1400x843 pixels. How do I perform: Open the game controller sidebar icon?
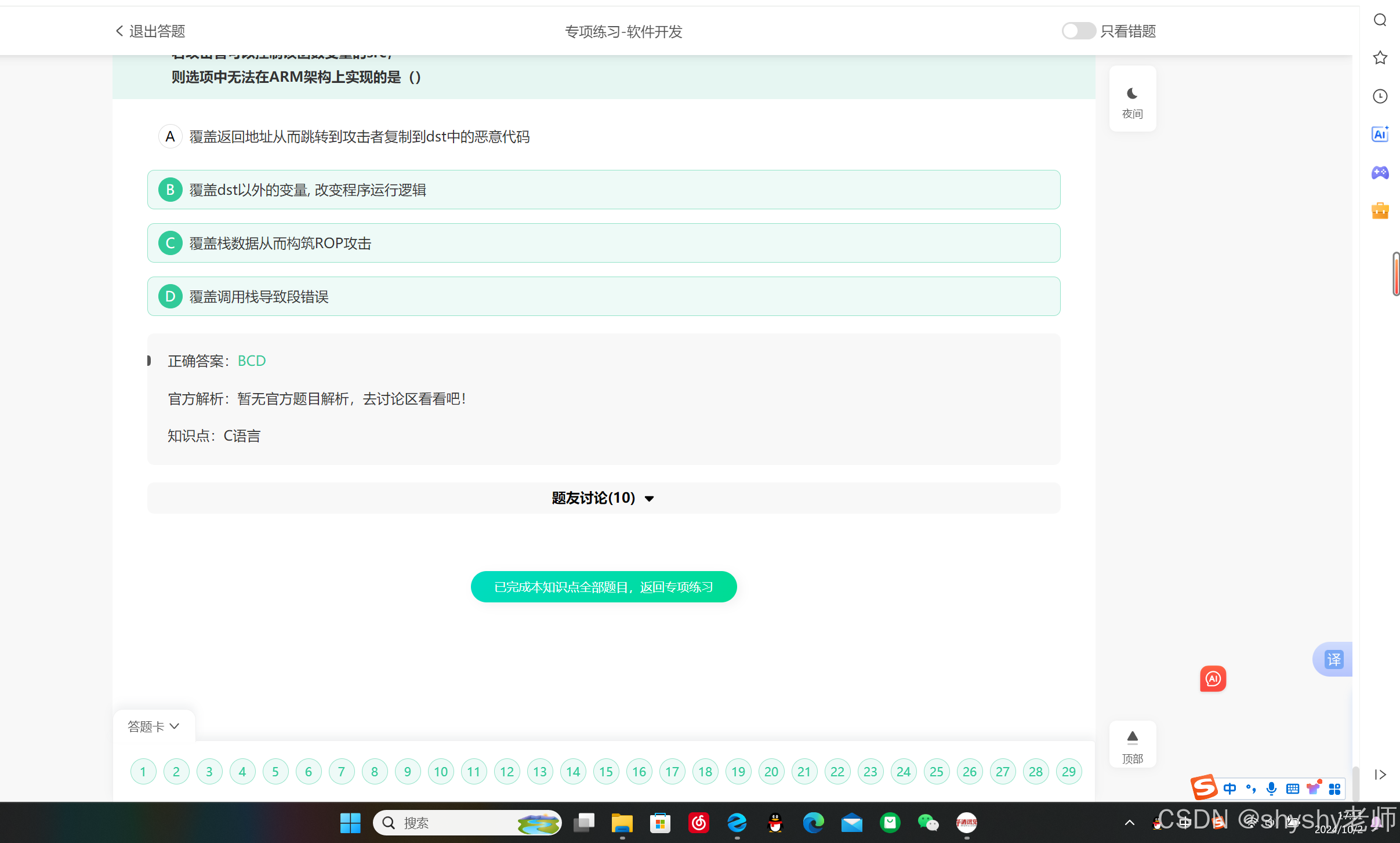(1380, 172)
